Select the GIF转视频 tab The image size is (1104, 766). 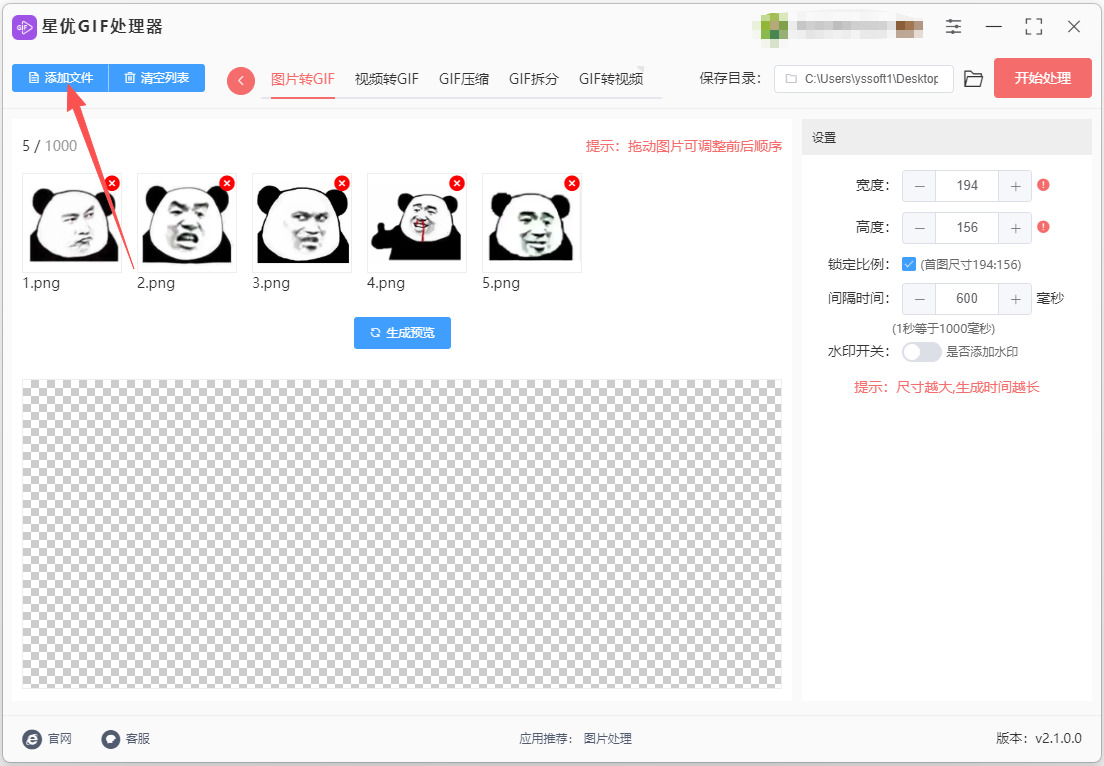click(x=610, y=79)
